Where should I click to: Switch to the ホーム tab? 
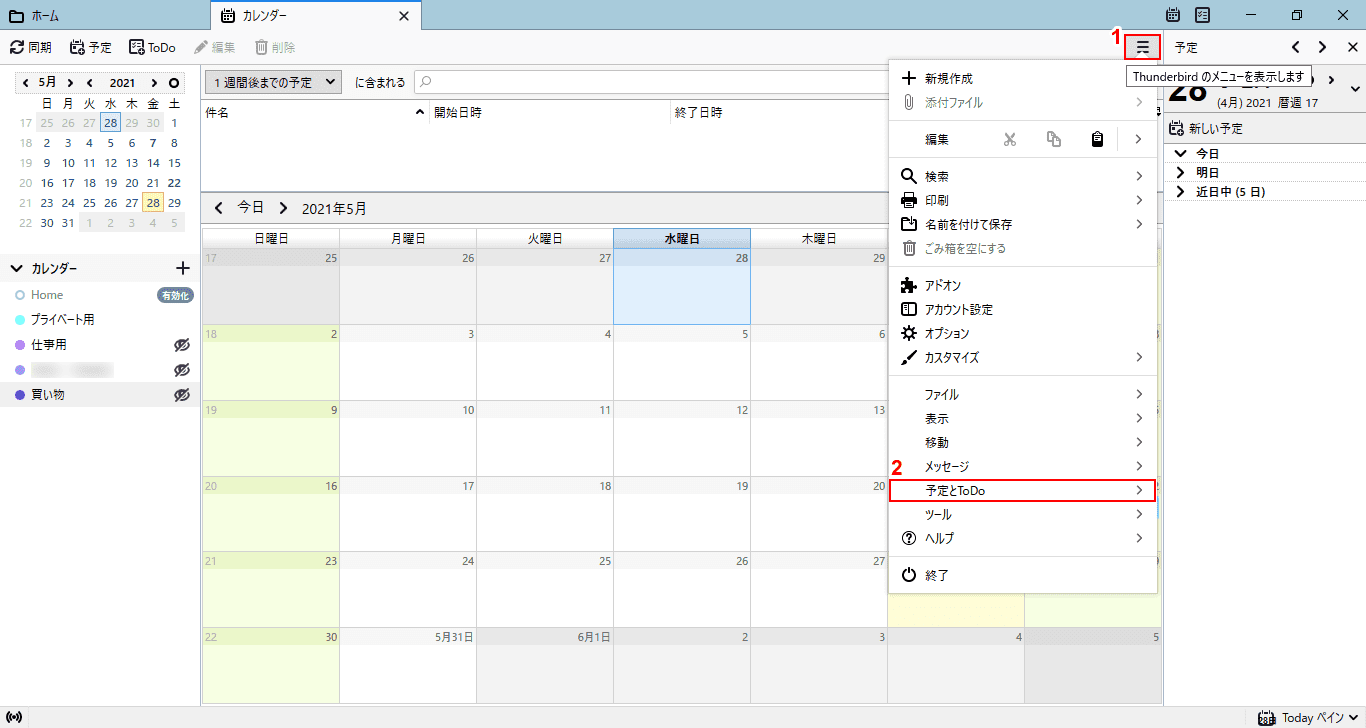(105, 16)
